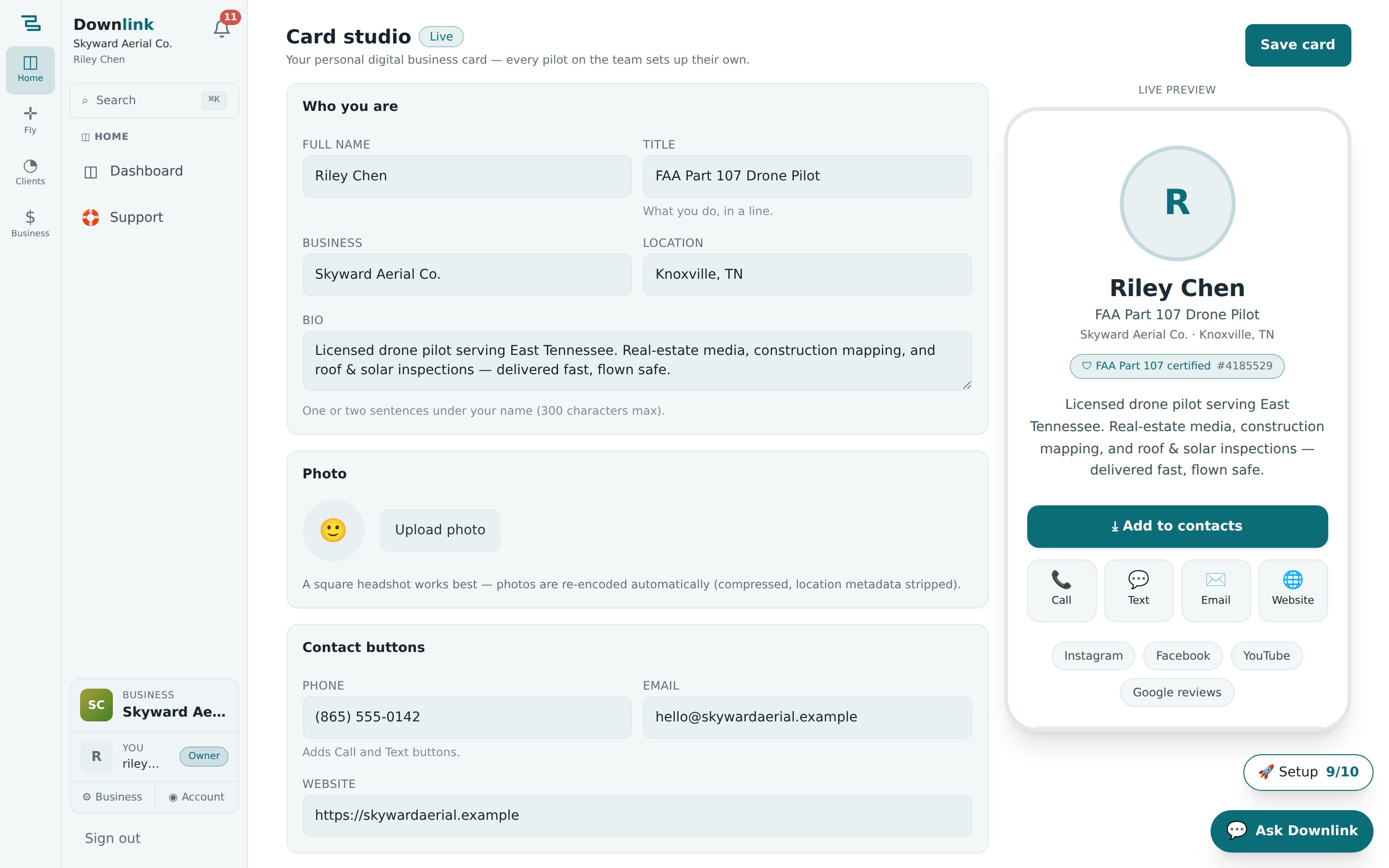Image resolution: width=1389 pixels, height=868 pixels.
Task: Open Account settings in sidebar footer
Action: (196, 798)
